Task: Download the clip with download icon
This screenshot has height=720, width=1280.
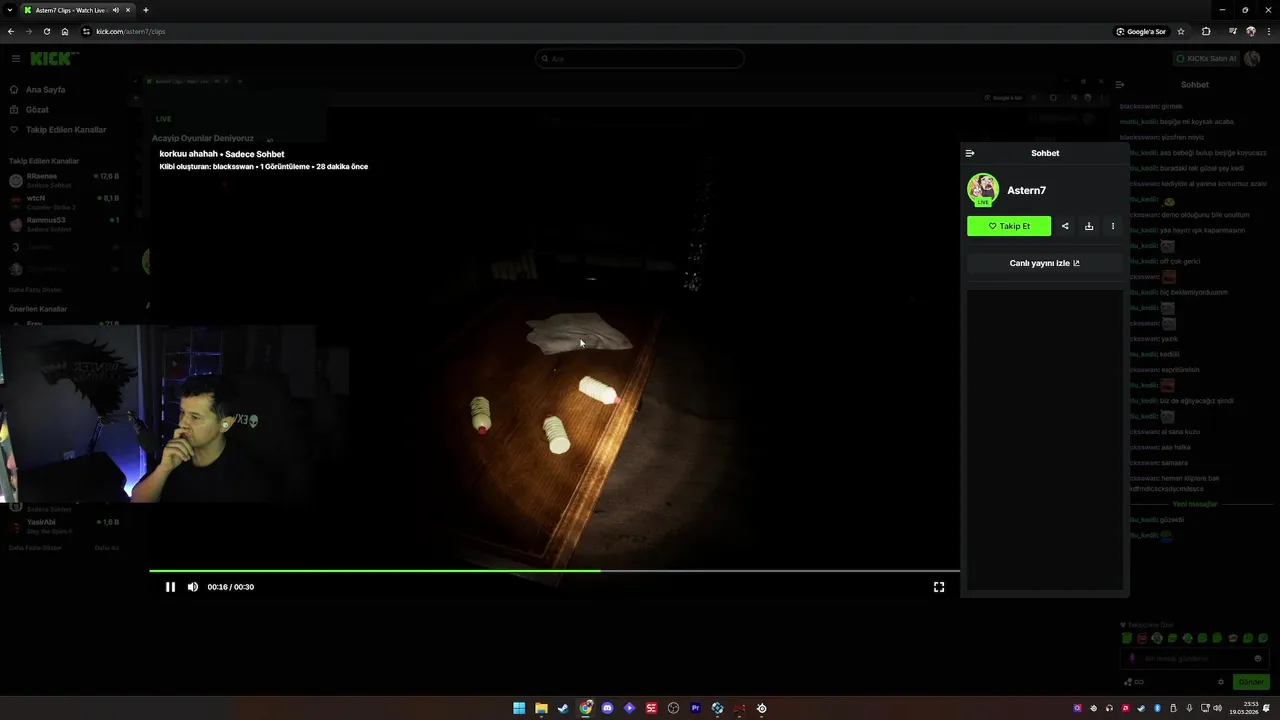Action: click(x=1089, y=226)
